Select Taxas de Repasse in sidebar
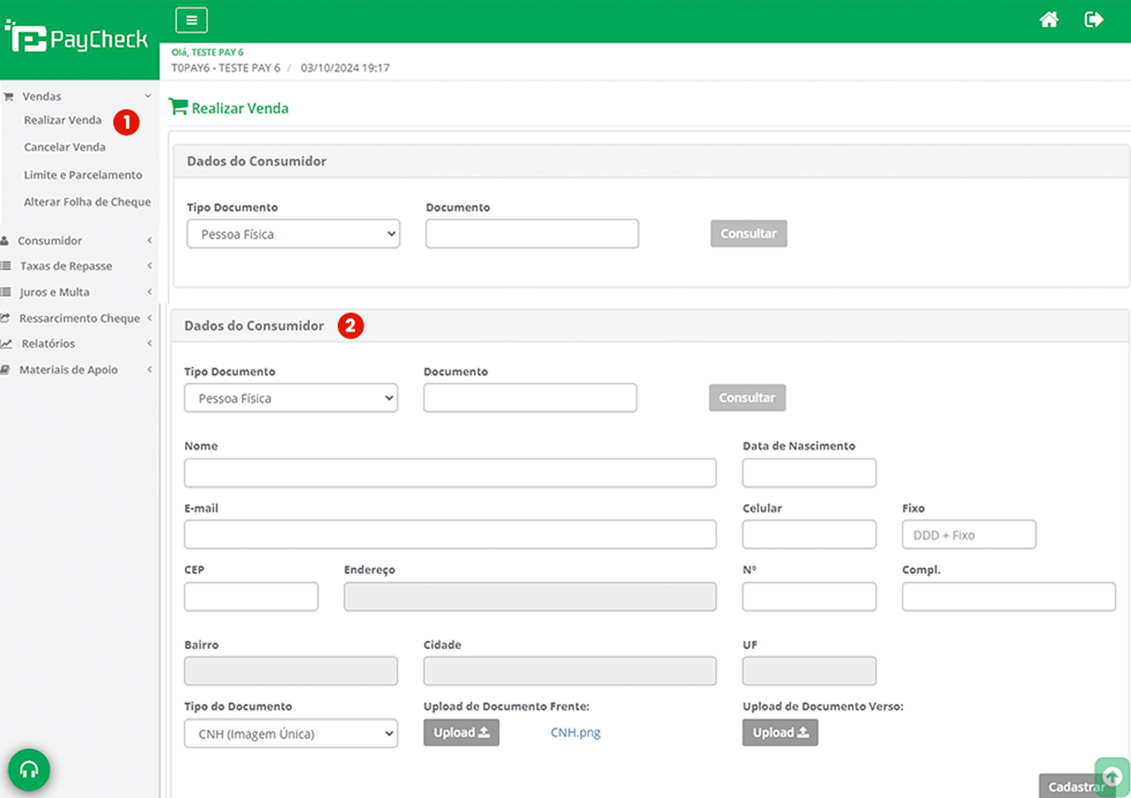The height and width of the screenshot is (798, 1131). (x=66, y=266)
